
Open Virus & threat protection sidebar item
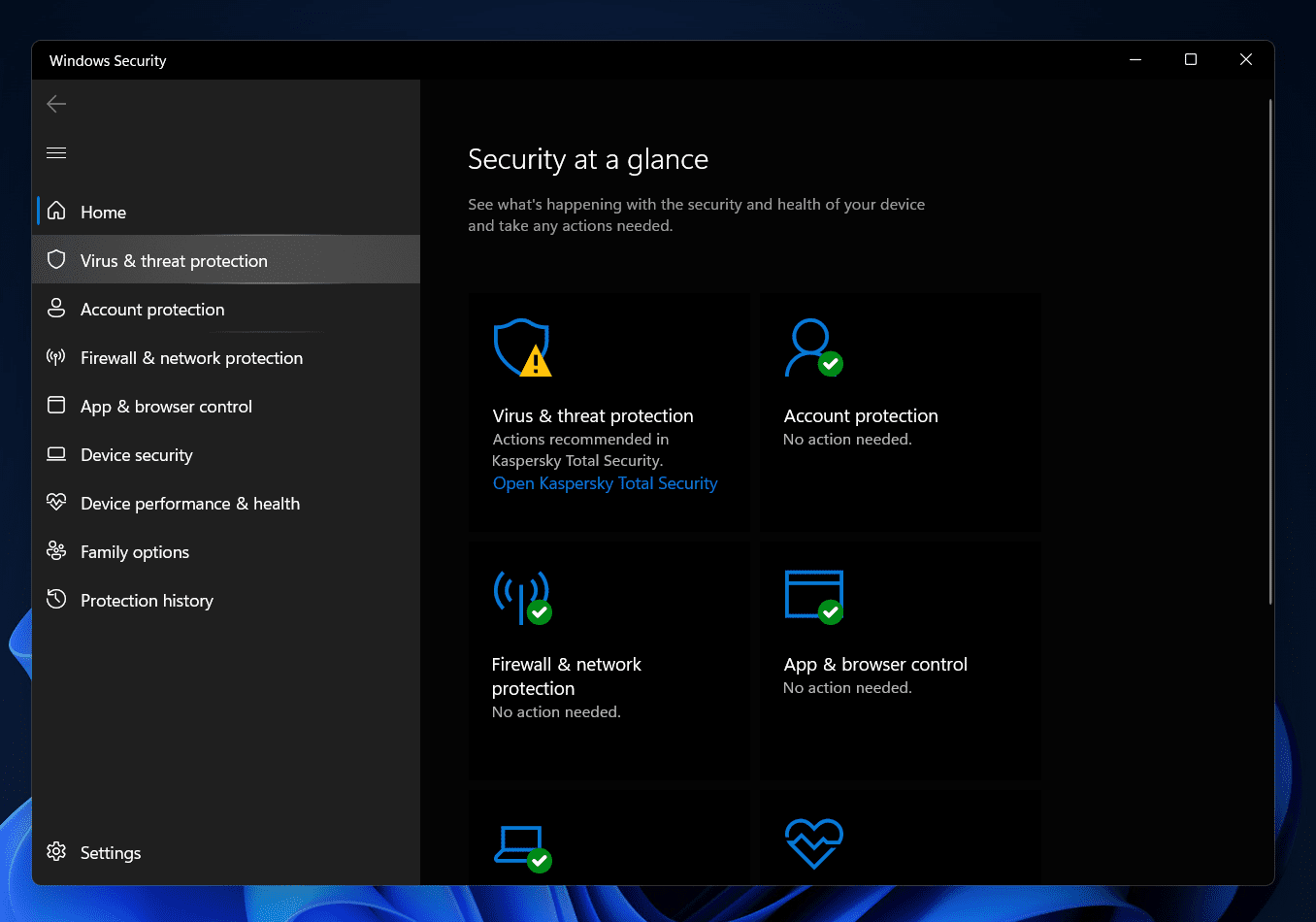point(174,260)
